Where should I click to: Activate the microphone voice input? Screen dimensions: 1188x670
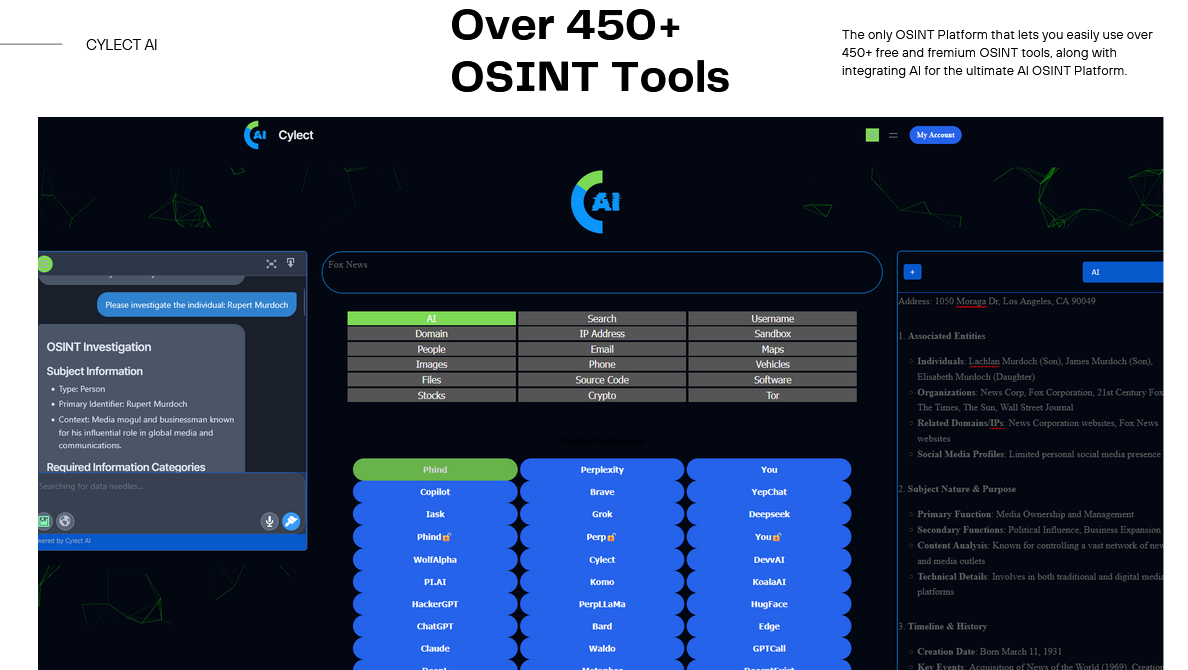pos(269,521)
